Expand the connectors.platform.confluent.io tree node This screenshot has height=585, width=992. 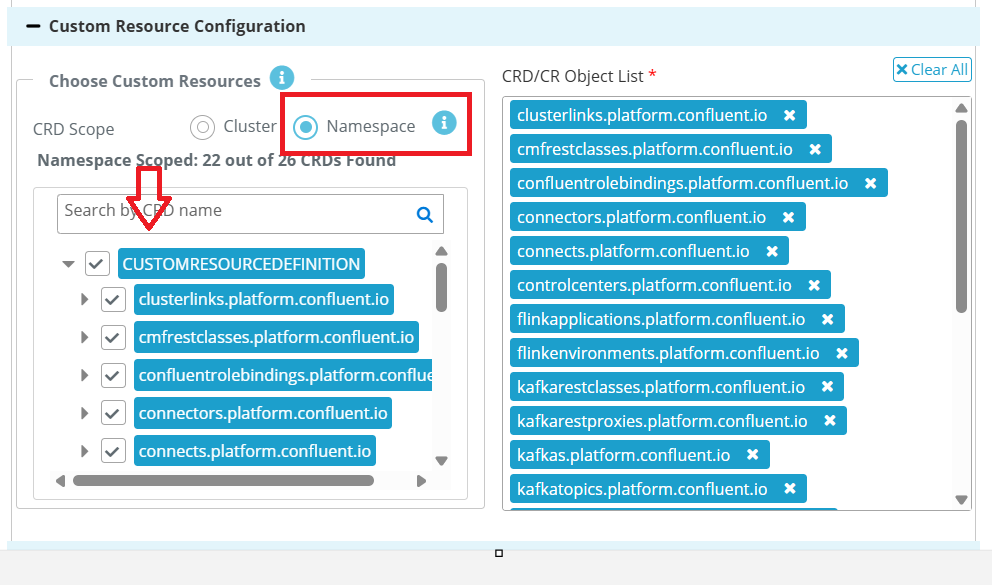click(x=84, y=413)
